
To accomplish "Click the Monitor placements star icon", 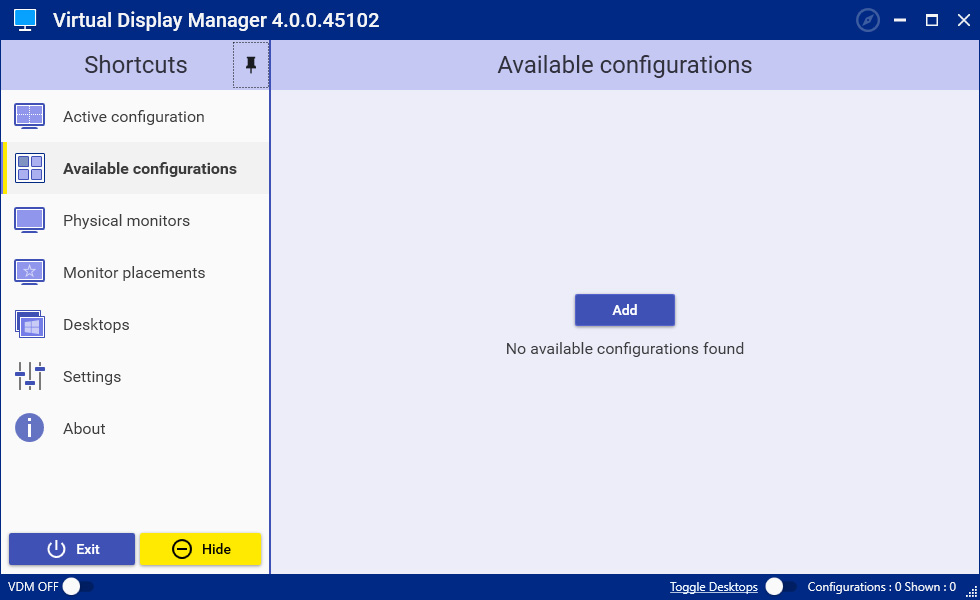I will click(x=29, y=272).
